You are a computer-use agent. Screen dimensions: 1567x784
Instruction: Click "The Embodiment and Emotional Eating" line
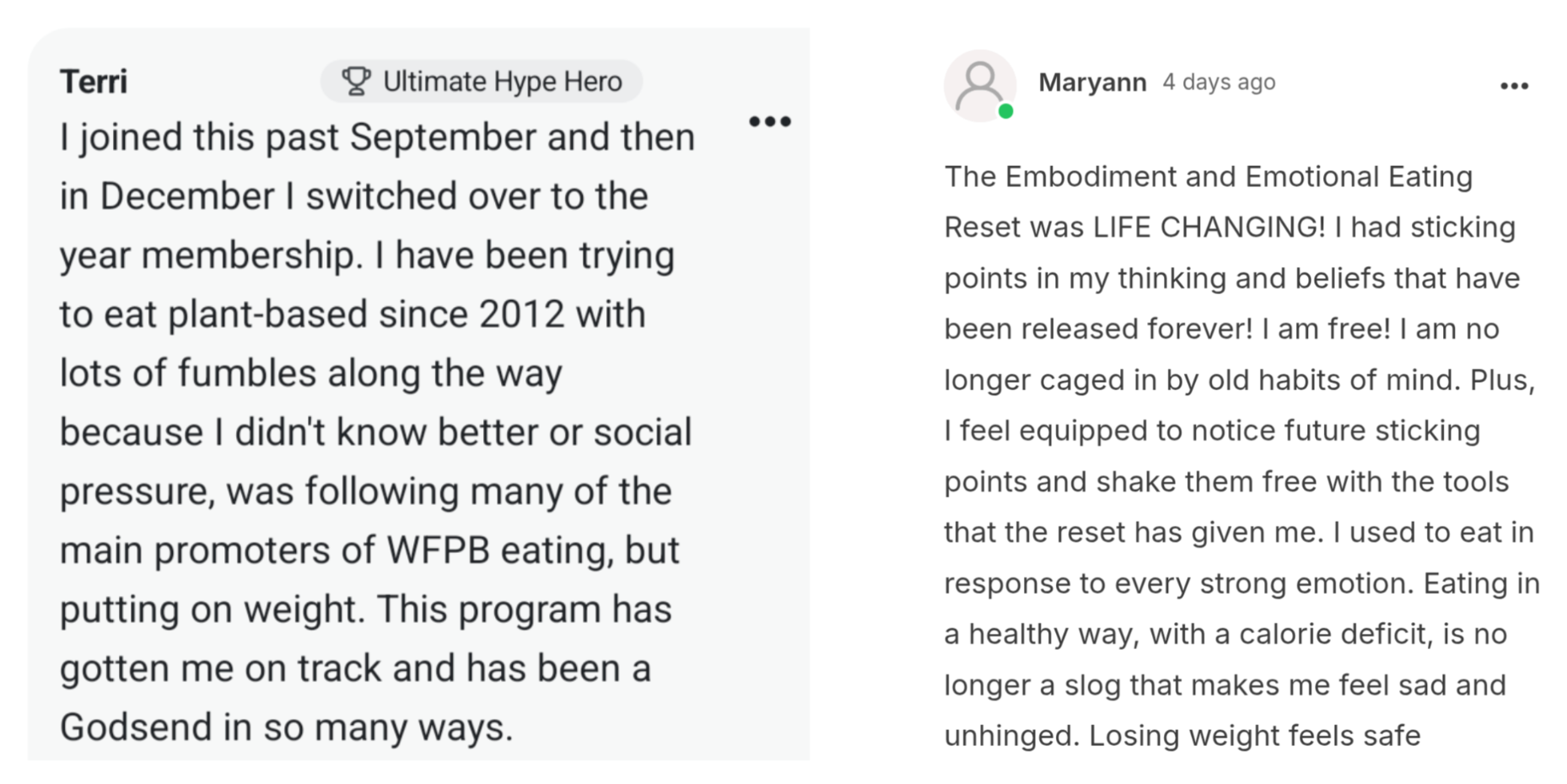coord(1209,177)
